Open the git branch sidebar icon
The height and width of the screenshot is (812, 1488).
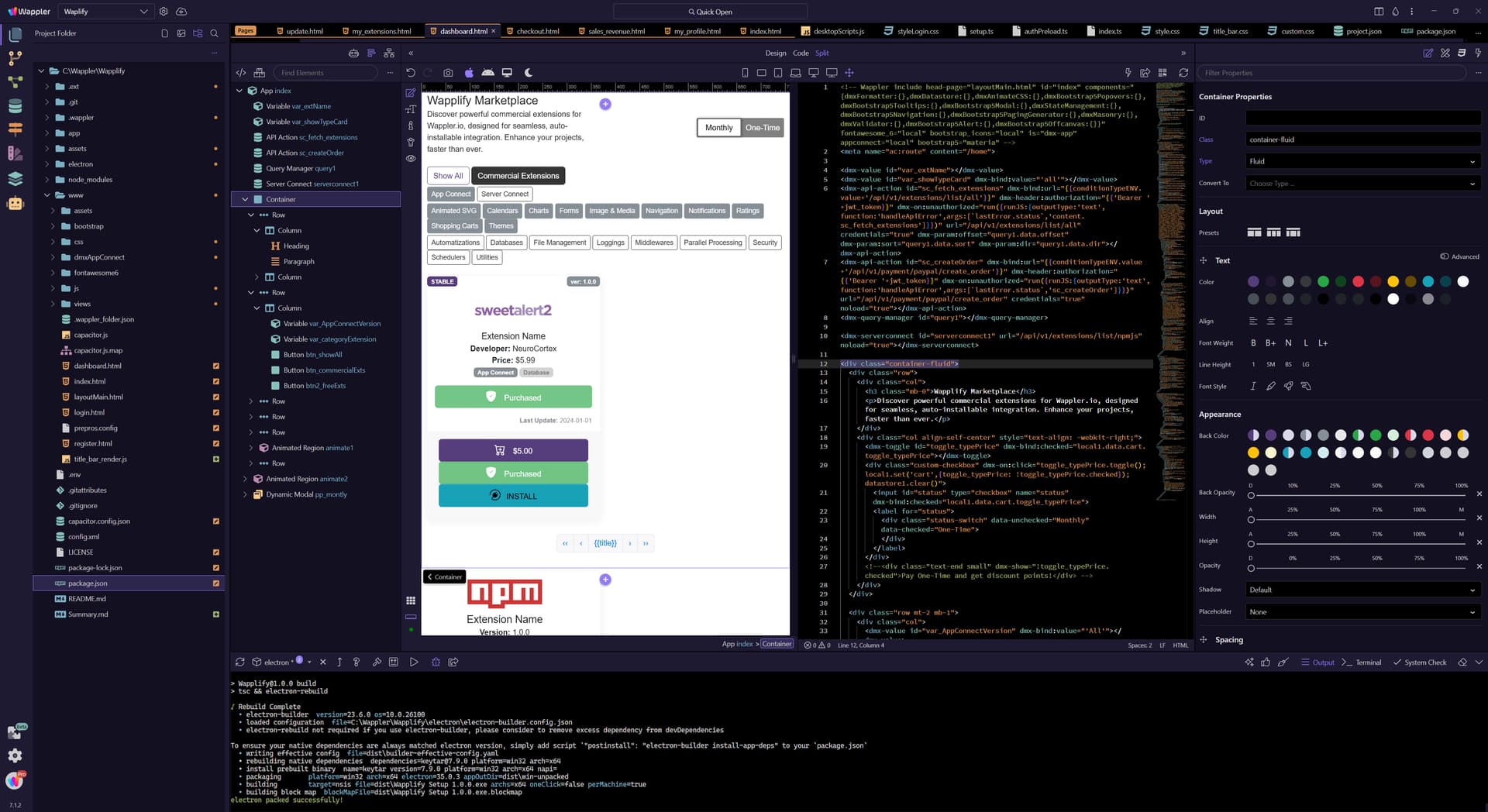pos(15,58)
